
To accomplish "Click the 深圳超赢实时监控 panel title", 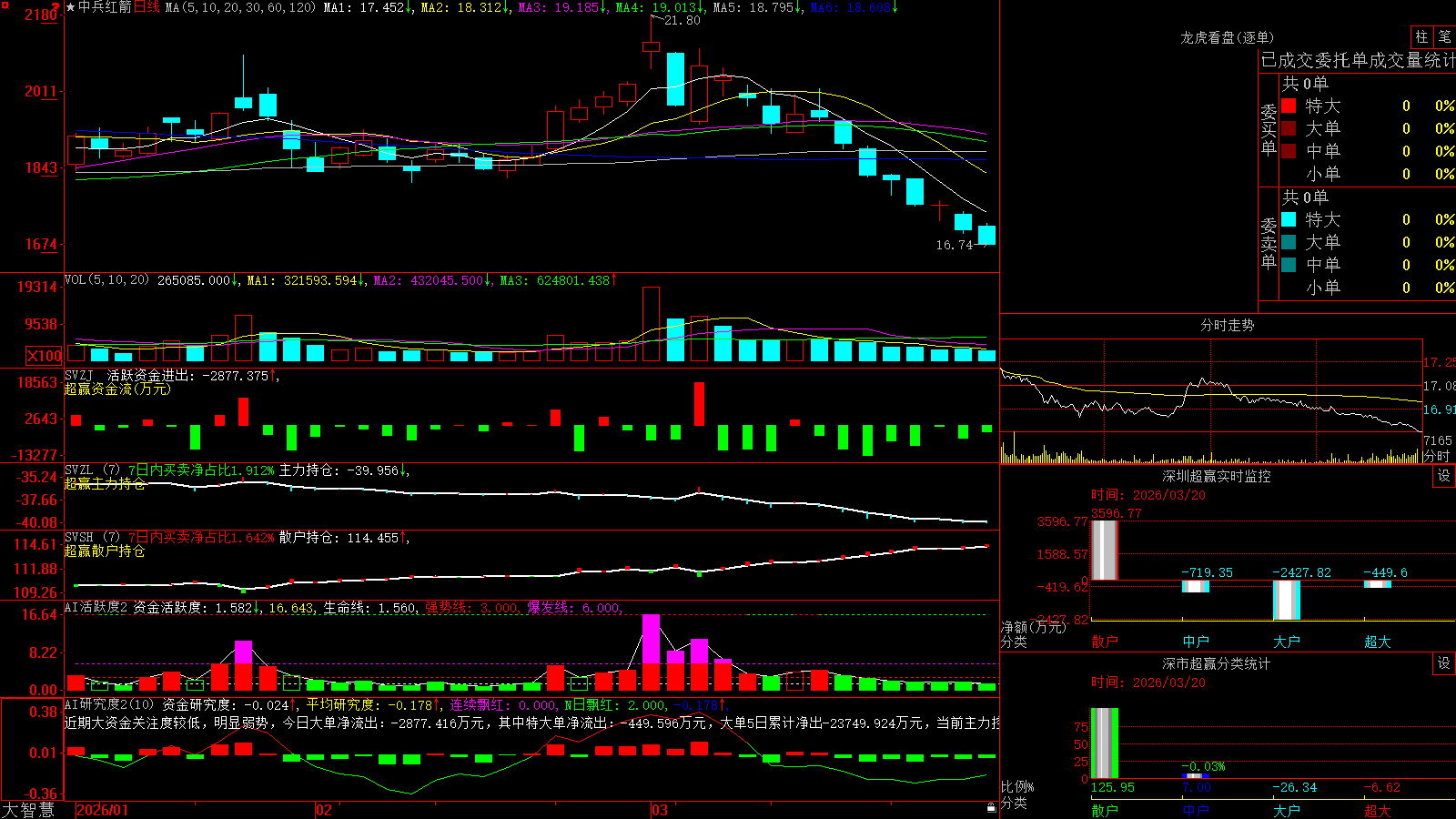I will click(1217, 476).
